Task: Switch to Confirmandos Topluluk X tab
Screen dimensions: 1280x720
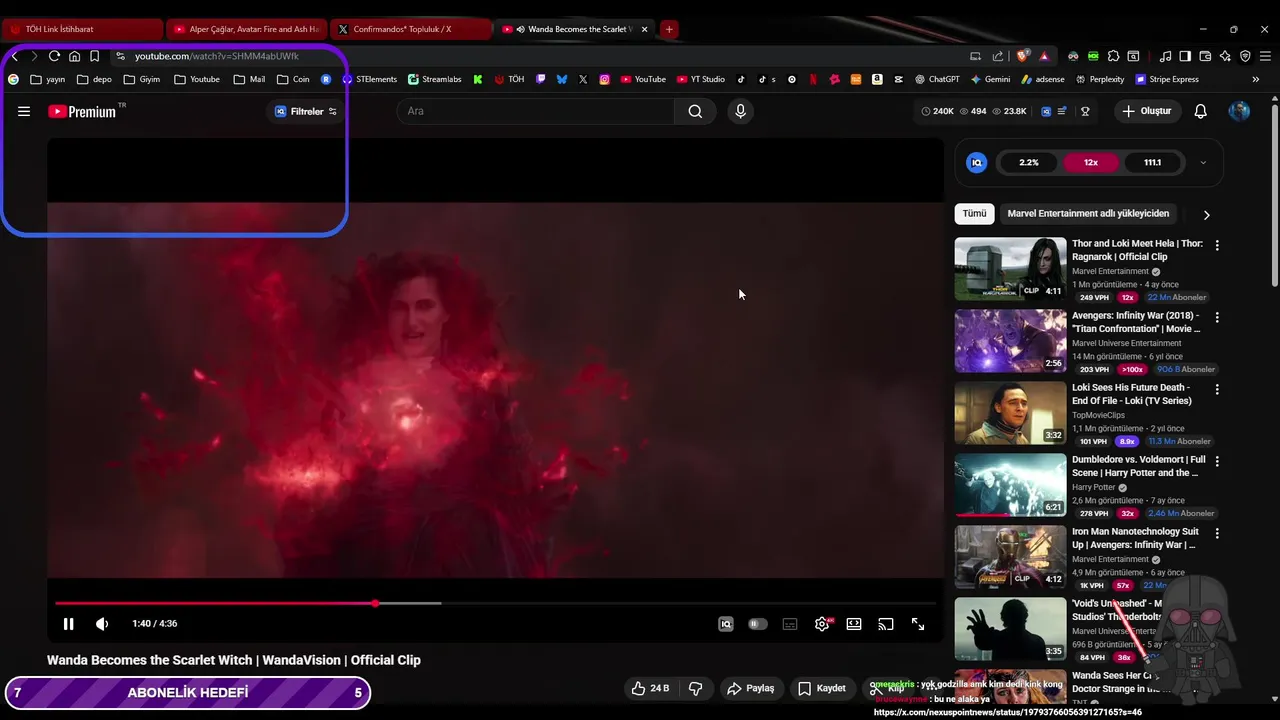Action: (x=410, y=29)
